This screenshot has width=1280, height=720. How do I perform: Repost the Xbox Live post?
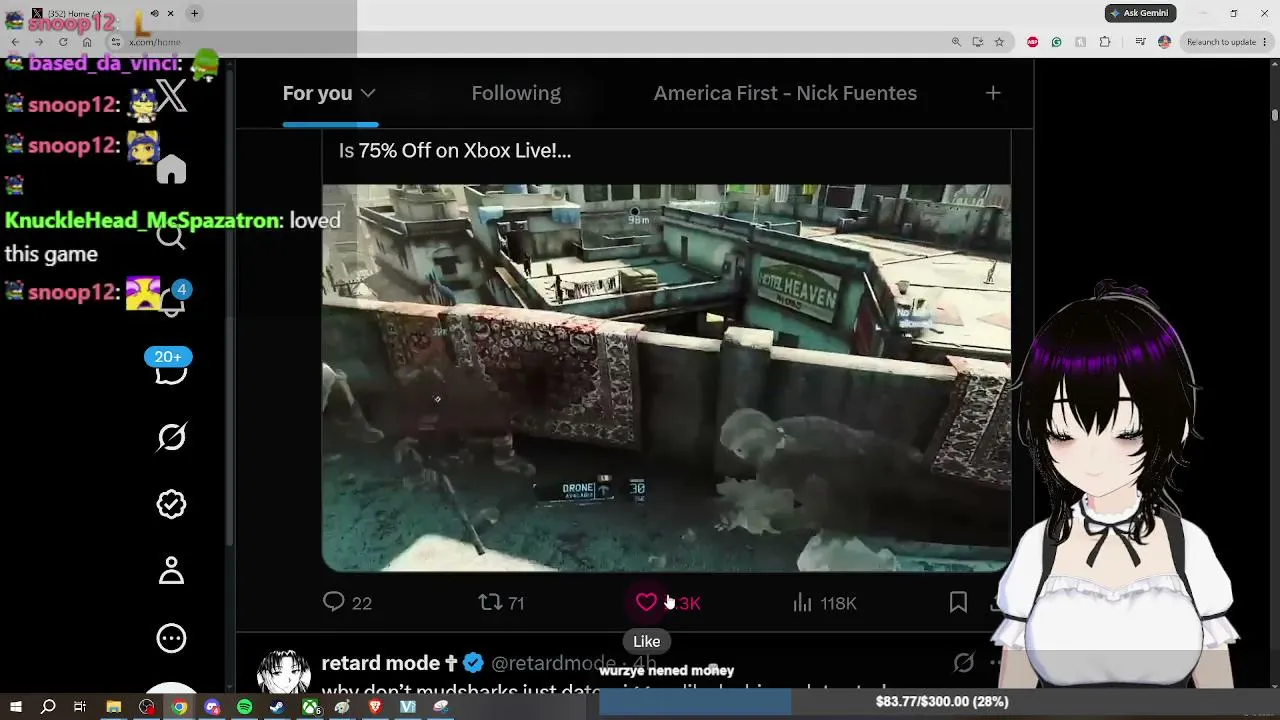pyautogui.click(x=501, y=602)
